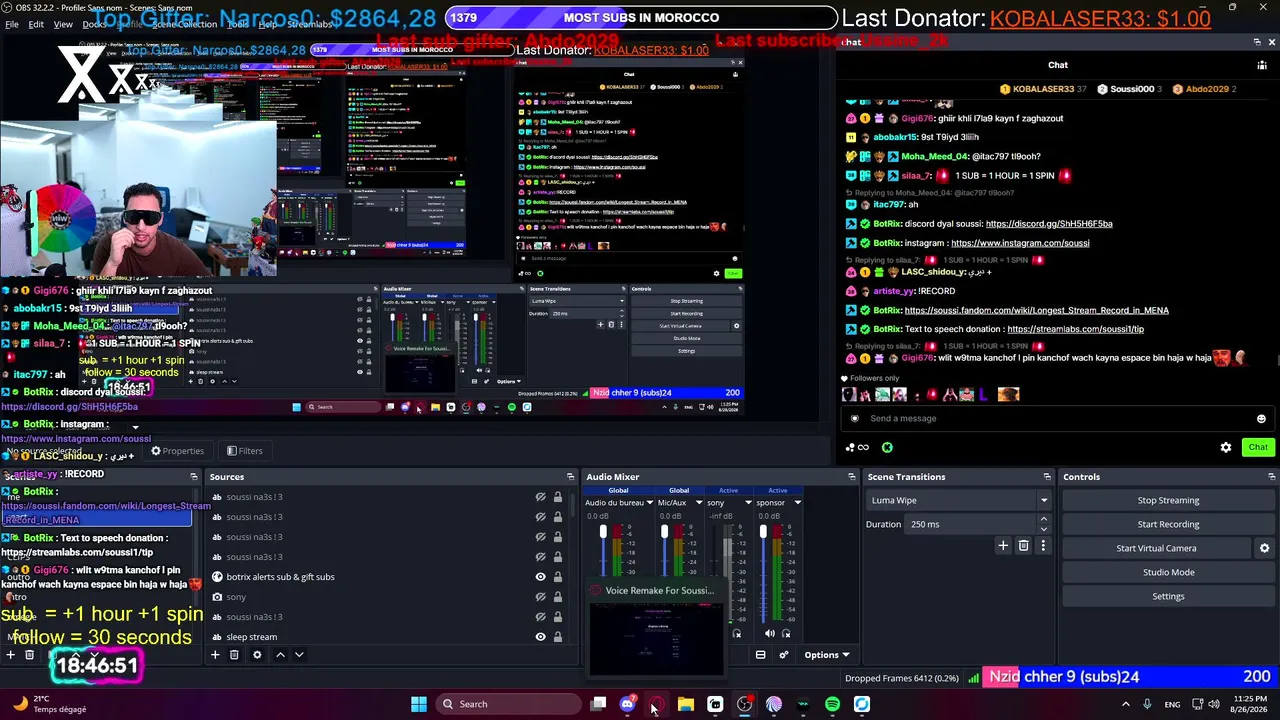Remove the selected source with the trash icon
The width and height of the screenshot is (1280, 720).
234,655
